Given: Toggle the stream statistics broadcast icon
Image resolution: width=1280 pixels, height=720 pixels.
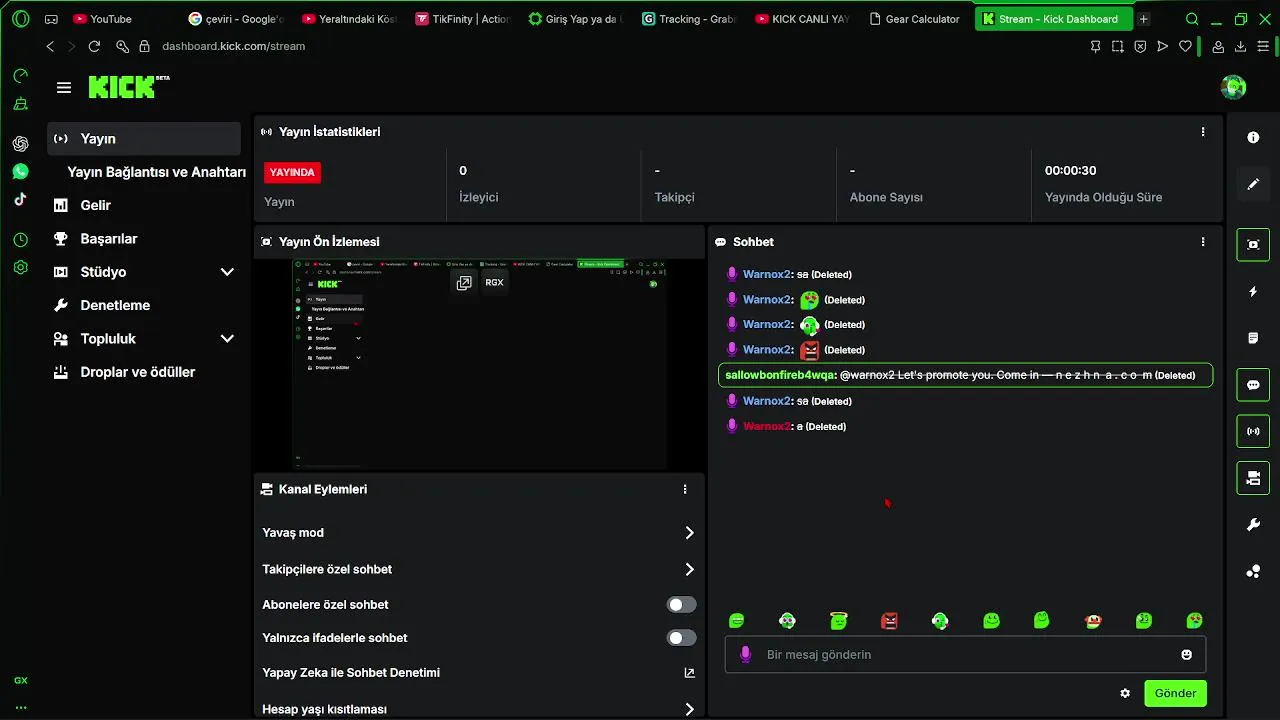Looking at the screenshot, I should 1253,432.
